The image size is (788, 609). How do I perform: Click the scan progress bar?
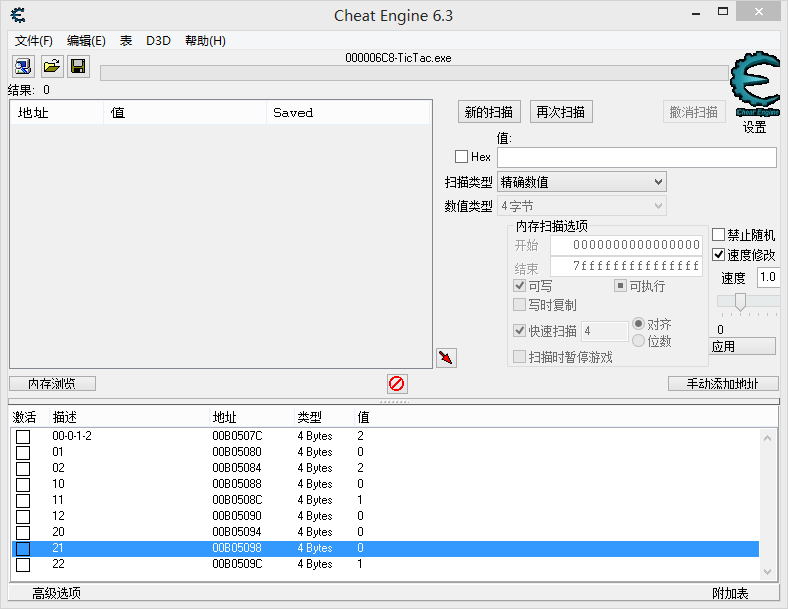point(414,73)
